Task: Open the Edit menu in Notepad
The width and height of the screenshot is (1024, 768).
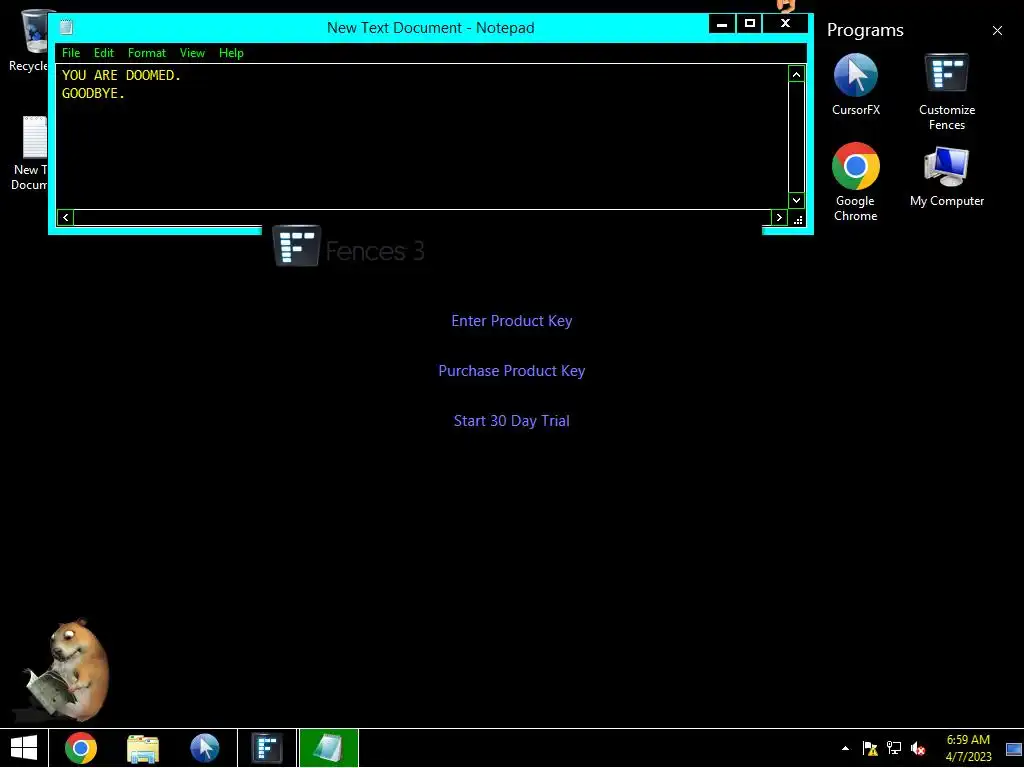Action: (103, 53)
